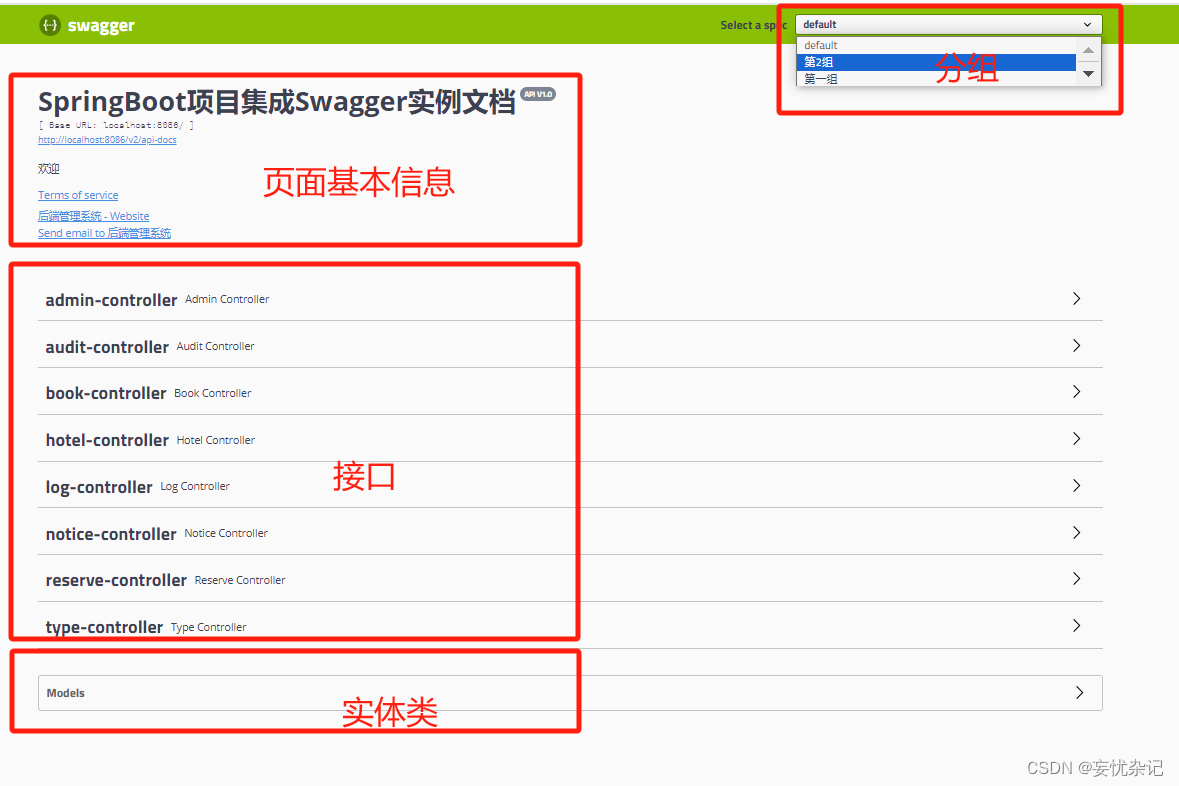The height and width of the screenshot is (786, 1179).
Task: Click the 'API V1.0' version badge
Action: click(538, 95)
